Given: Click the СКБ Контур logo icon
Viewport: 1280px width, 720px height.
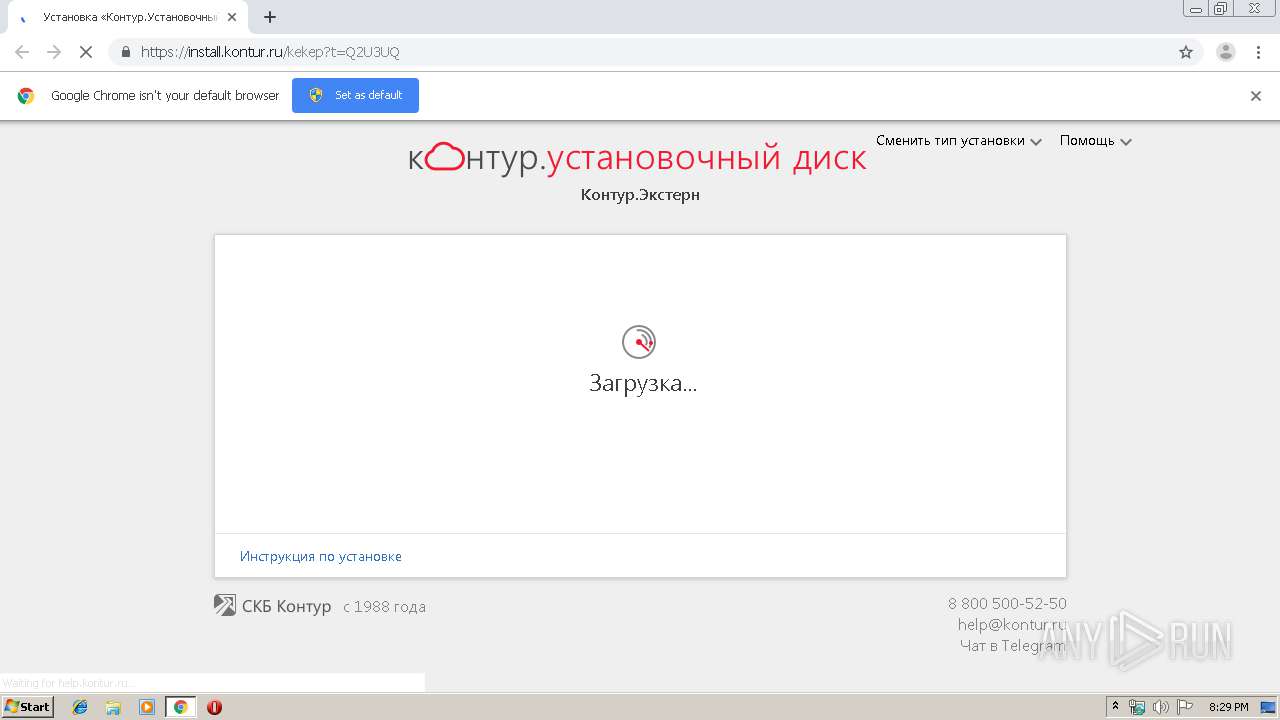Looking at the screenshot, I should point(225,605).
